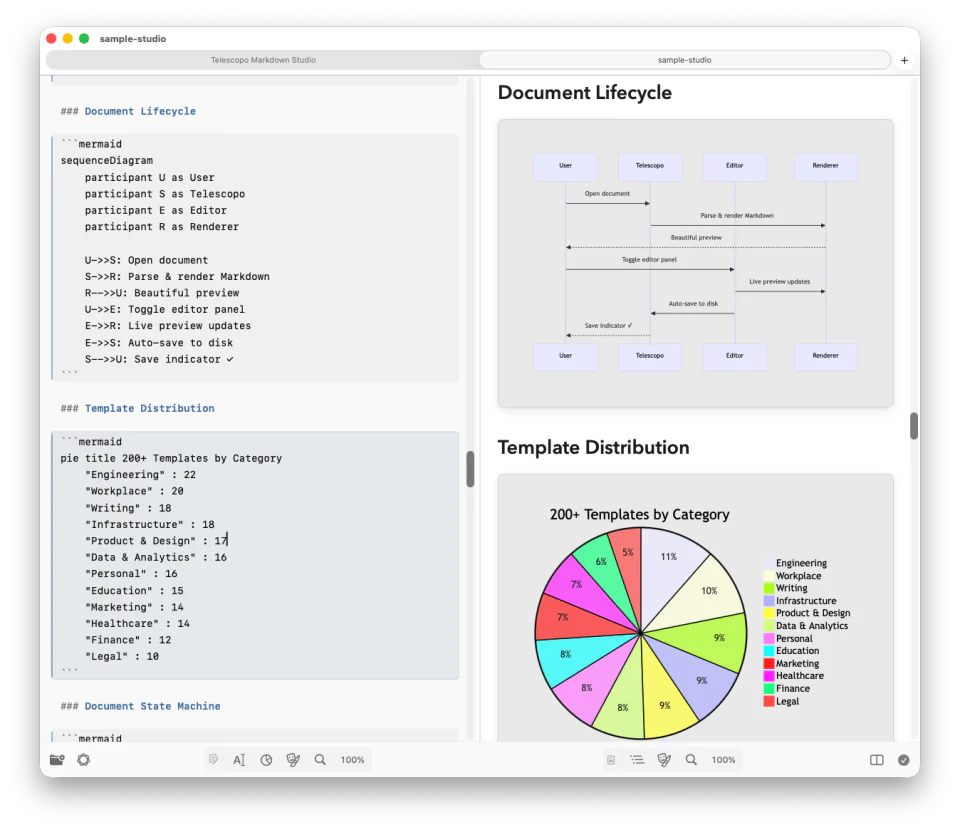Image resolution: width=960 pixels, height=830 pixels.
Task: Open the settings gear icon
Action: coord(83,760)
